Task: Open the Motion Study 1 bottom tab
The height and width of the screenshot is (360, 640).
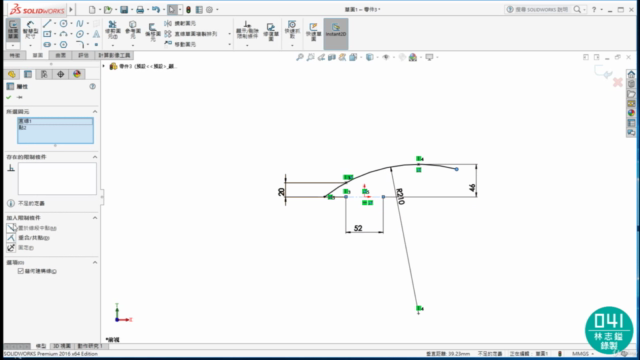Action: 90,346
